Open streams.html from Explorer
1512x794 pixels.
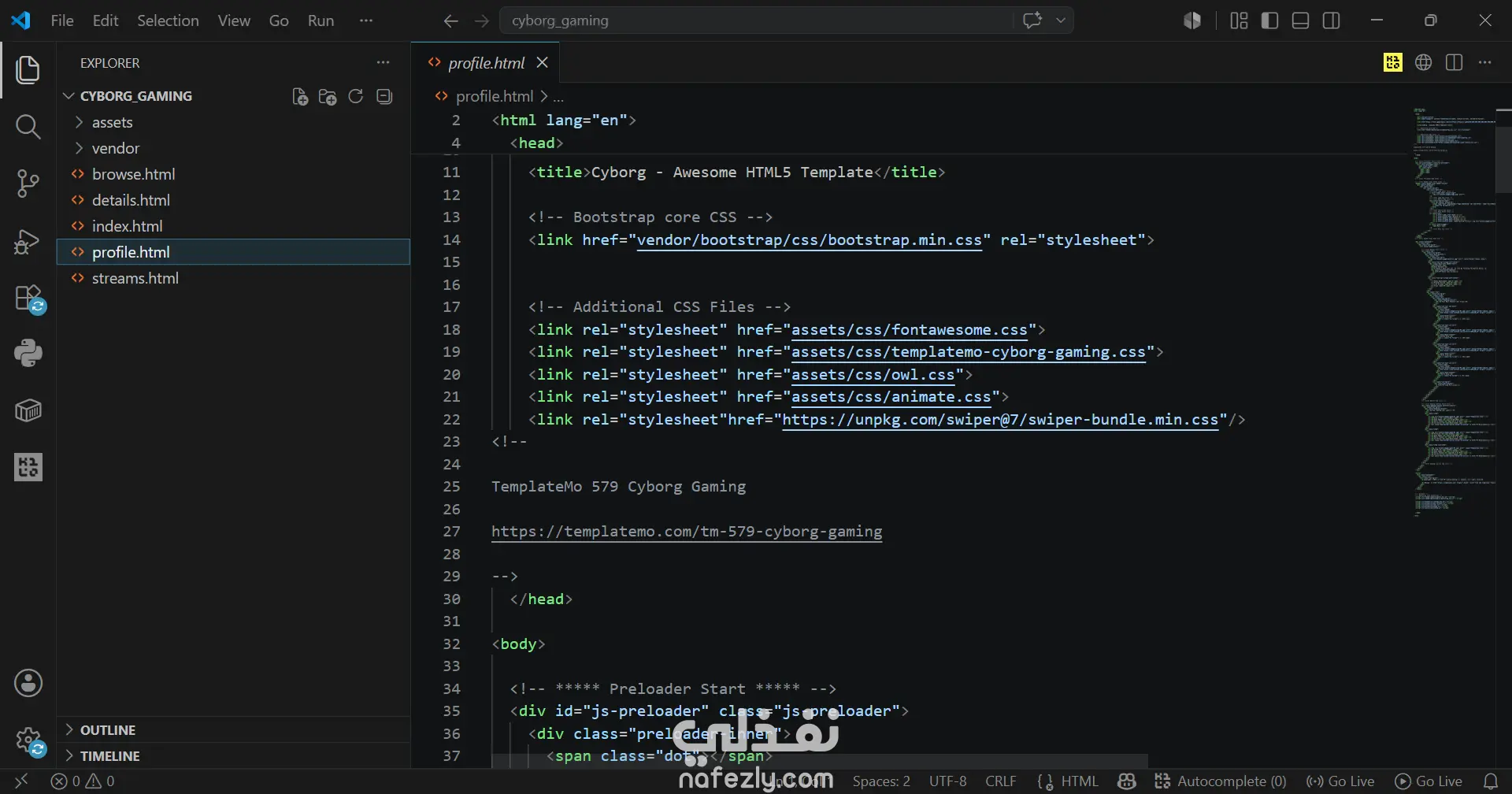(233, 278)
